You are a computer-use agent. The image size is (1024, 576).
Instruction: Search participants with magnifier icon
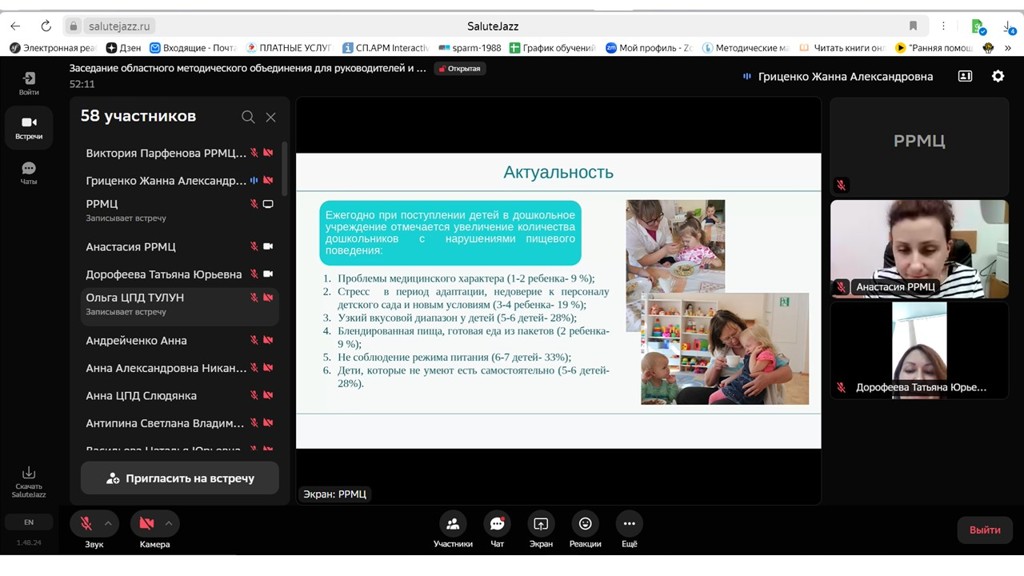(x=248, y=117)
